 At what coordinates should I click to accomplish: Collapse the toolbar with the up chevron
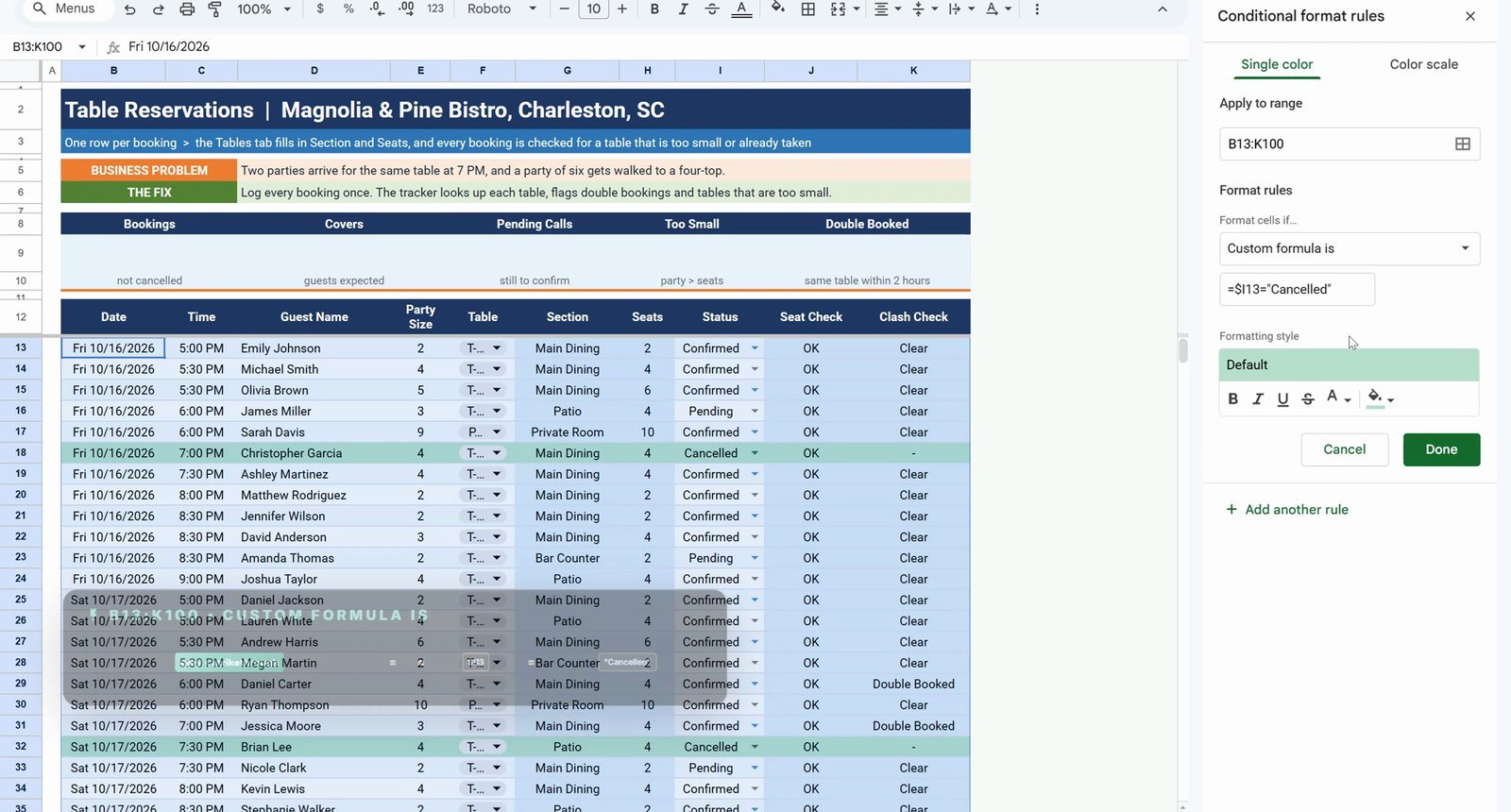(x=1163, y=8)
